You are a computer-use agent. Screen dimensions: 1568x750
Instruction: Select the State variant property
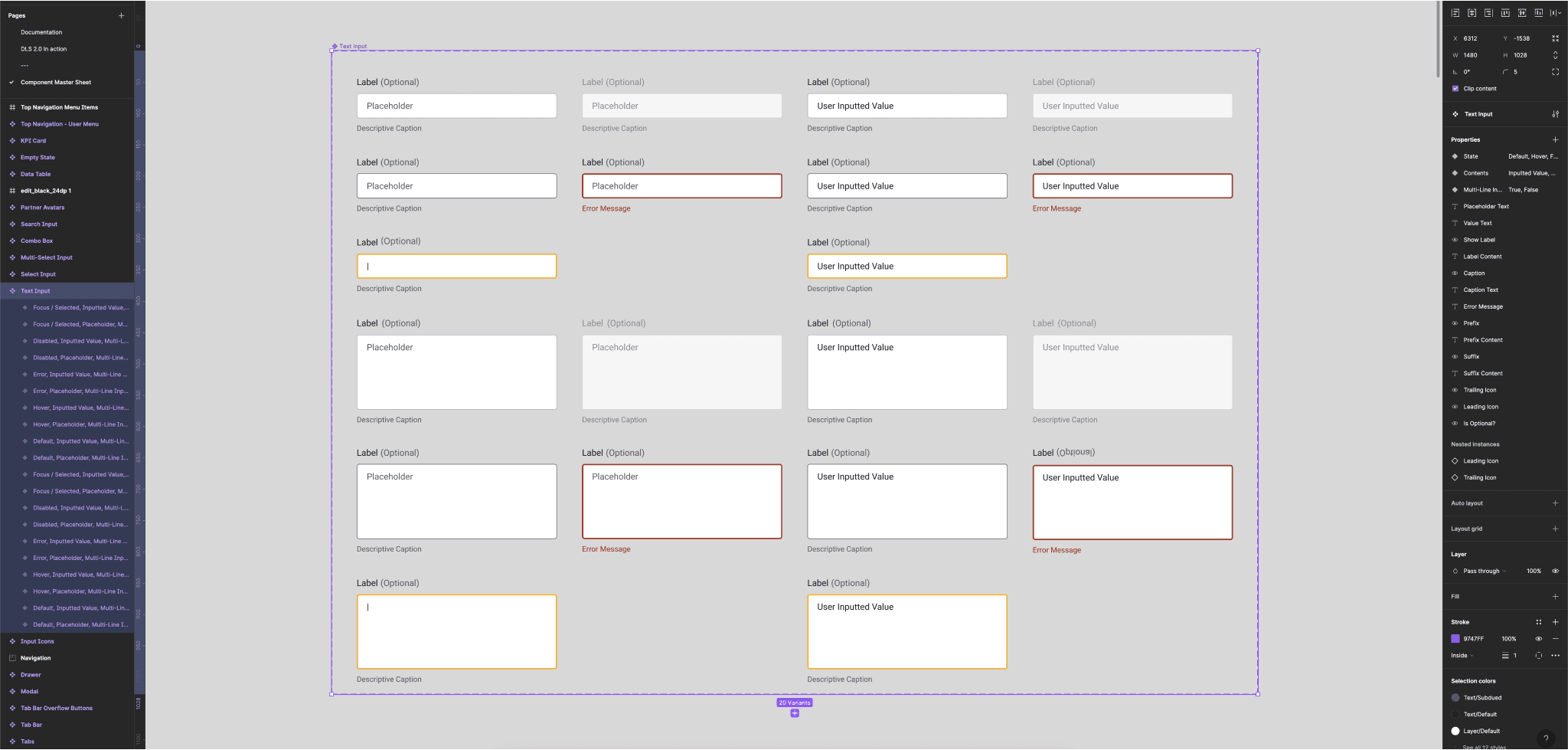click(1504, 156)
